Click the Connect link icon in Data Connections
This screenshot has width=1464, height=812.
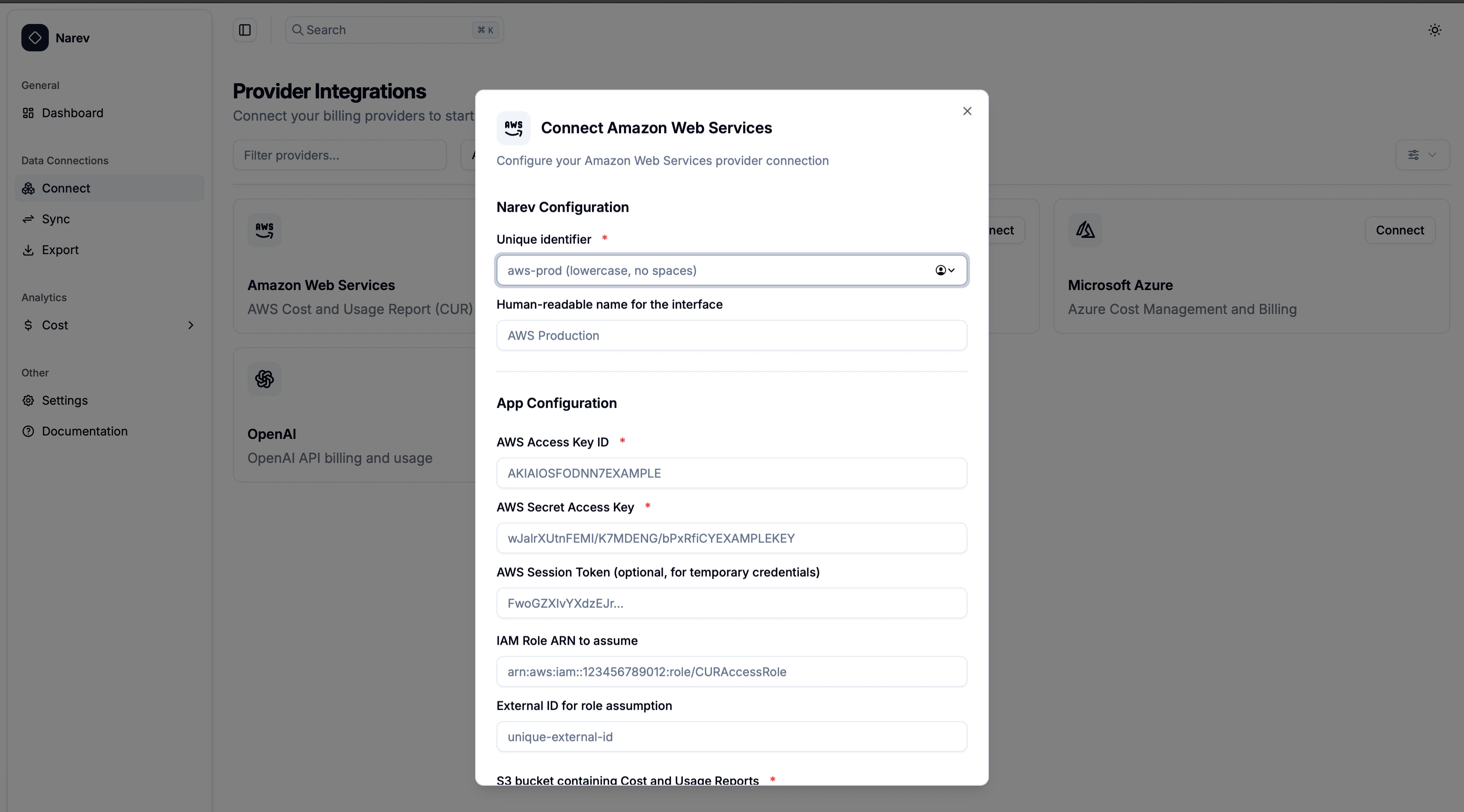click(28, 189)
